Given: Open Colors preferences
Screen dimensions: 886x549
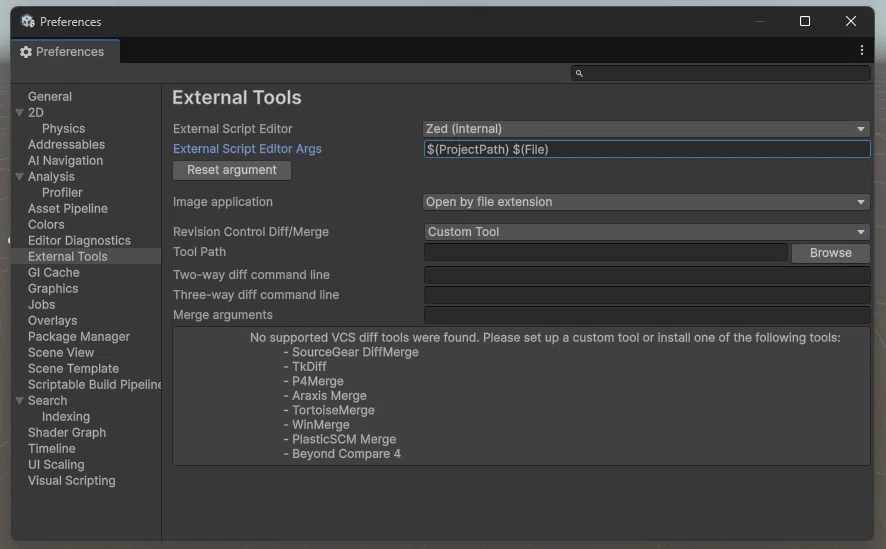Looking at the screenshot, I should click(x=46, y=224).
